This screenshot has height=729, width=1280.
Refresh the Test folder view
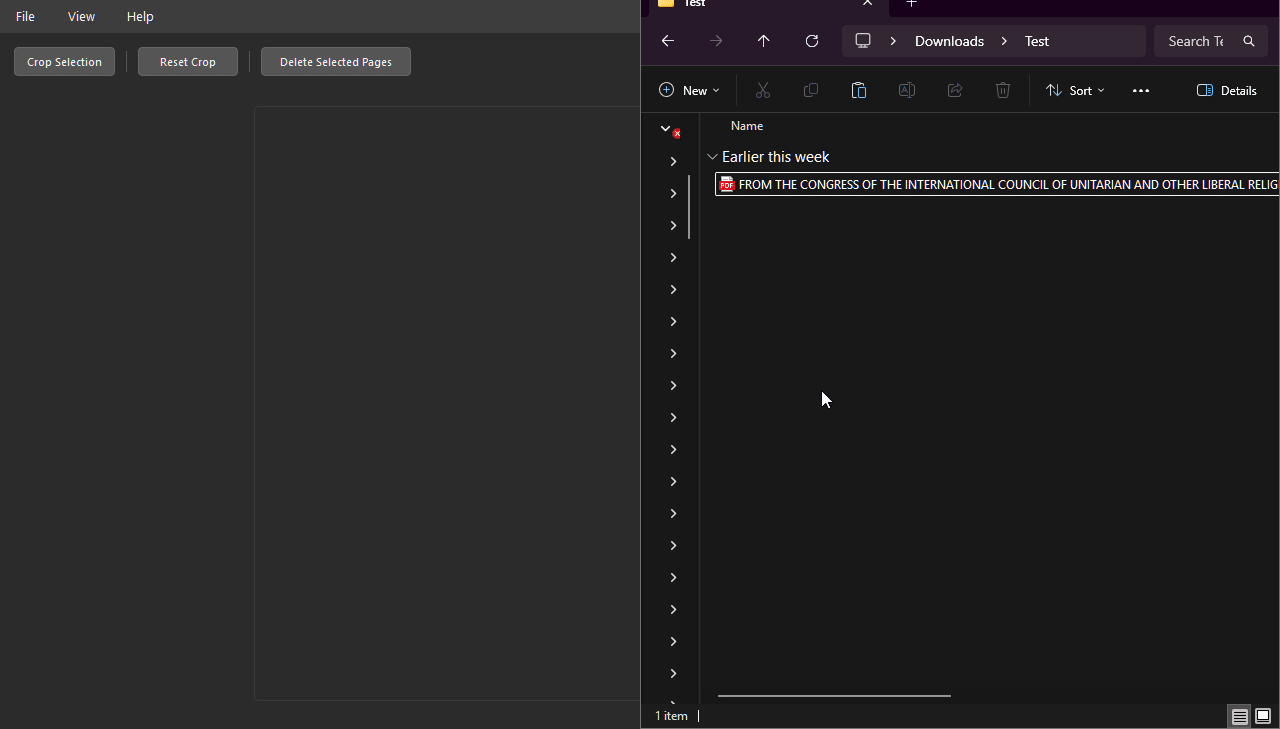pos(812,41)
